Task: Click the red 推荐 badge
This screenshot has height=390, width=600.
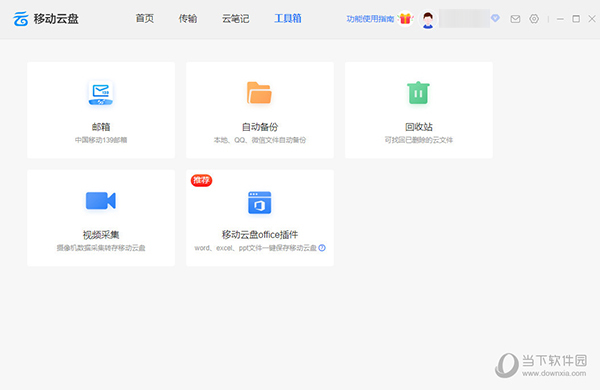Action: (201, 180)
